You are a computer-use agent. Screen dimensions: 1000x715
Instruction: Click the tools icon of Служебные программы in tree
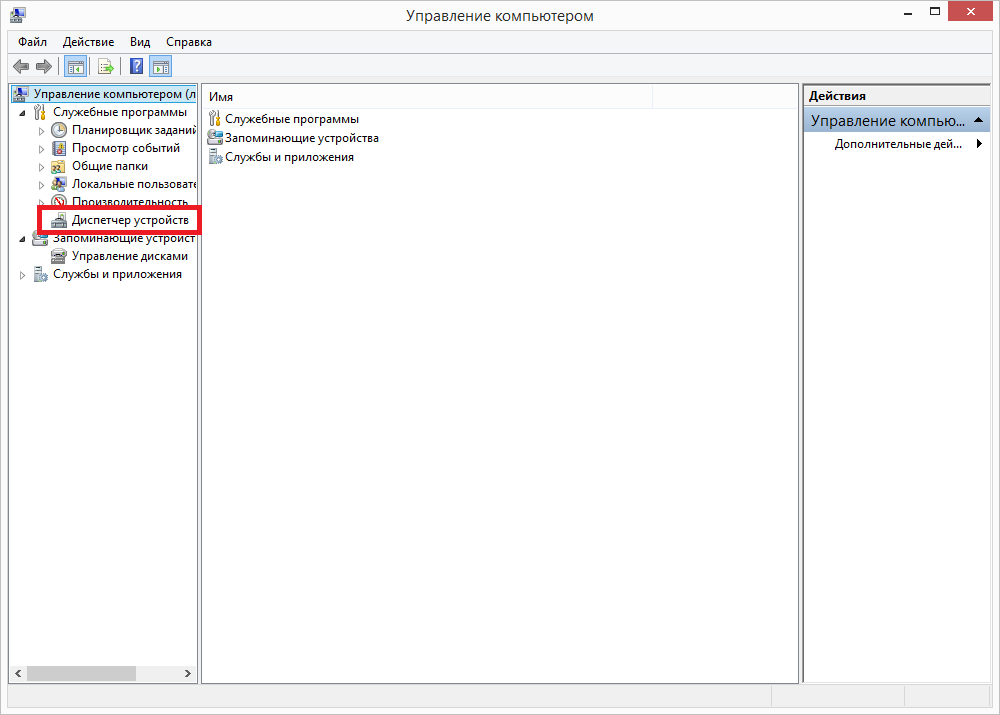coord(40,112)
